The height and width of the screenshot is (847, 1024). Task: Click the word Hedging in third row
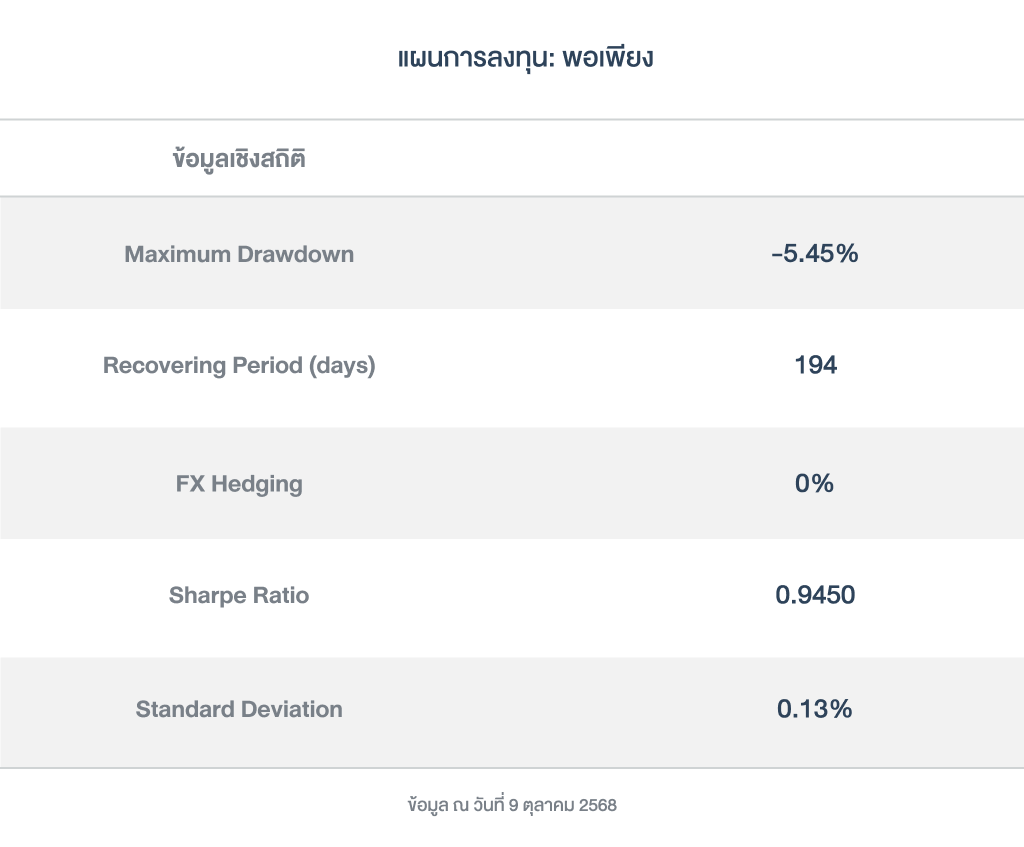(256, 484)
